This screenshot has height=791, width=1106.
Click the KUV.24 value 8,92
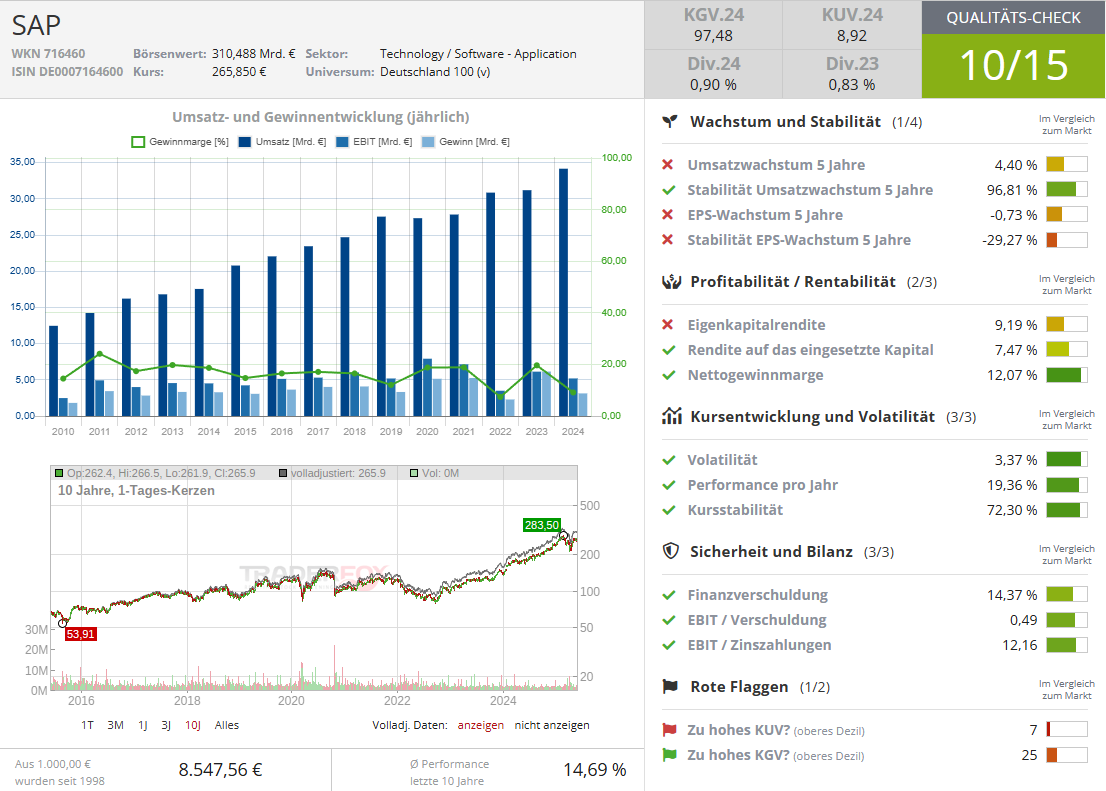(852, 36)
